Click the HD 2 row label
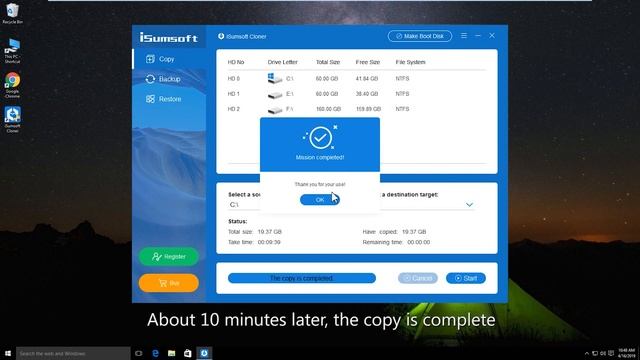This screenshot has width=640, height=360. coord(233,109)
